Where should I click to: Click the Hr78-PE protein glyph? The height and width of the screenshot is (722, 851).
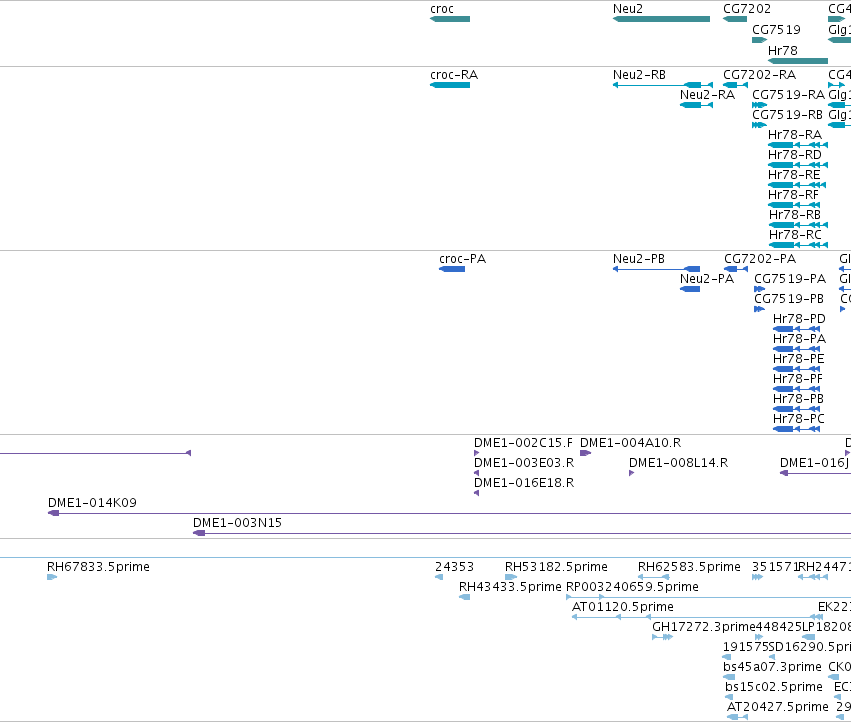tap(796, 369)
